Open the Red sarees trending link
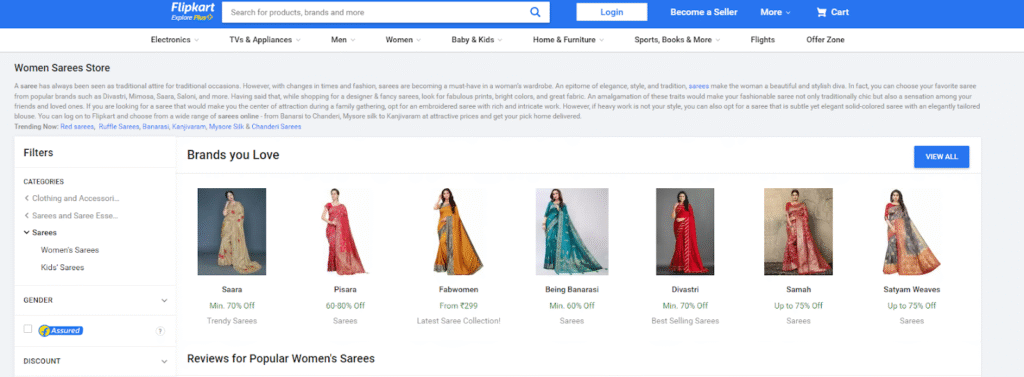Image resolution: width=1024 pixels, height=377 pixels. click(x=76, y=127)
